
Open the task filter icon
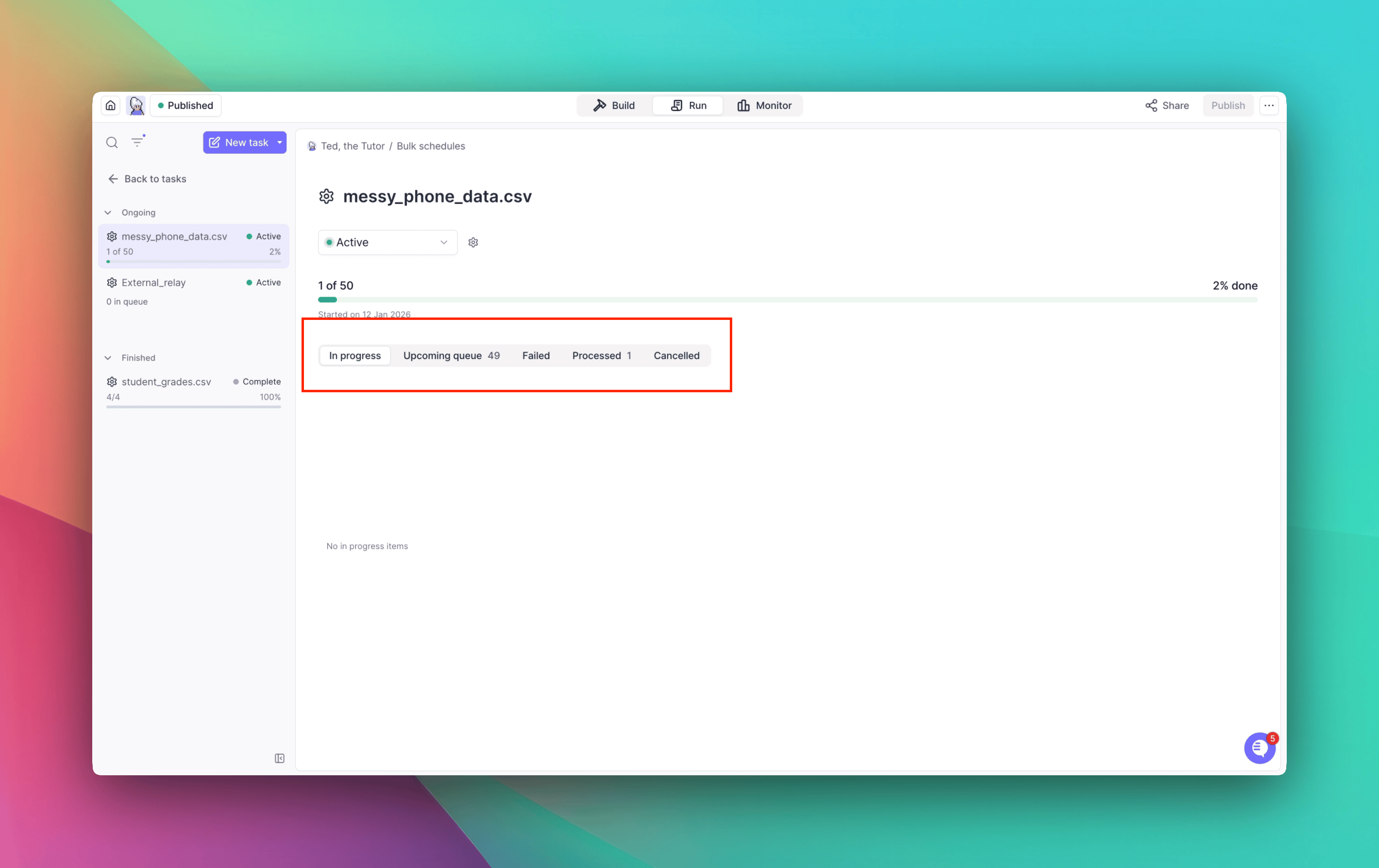coord(138,141)
